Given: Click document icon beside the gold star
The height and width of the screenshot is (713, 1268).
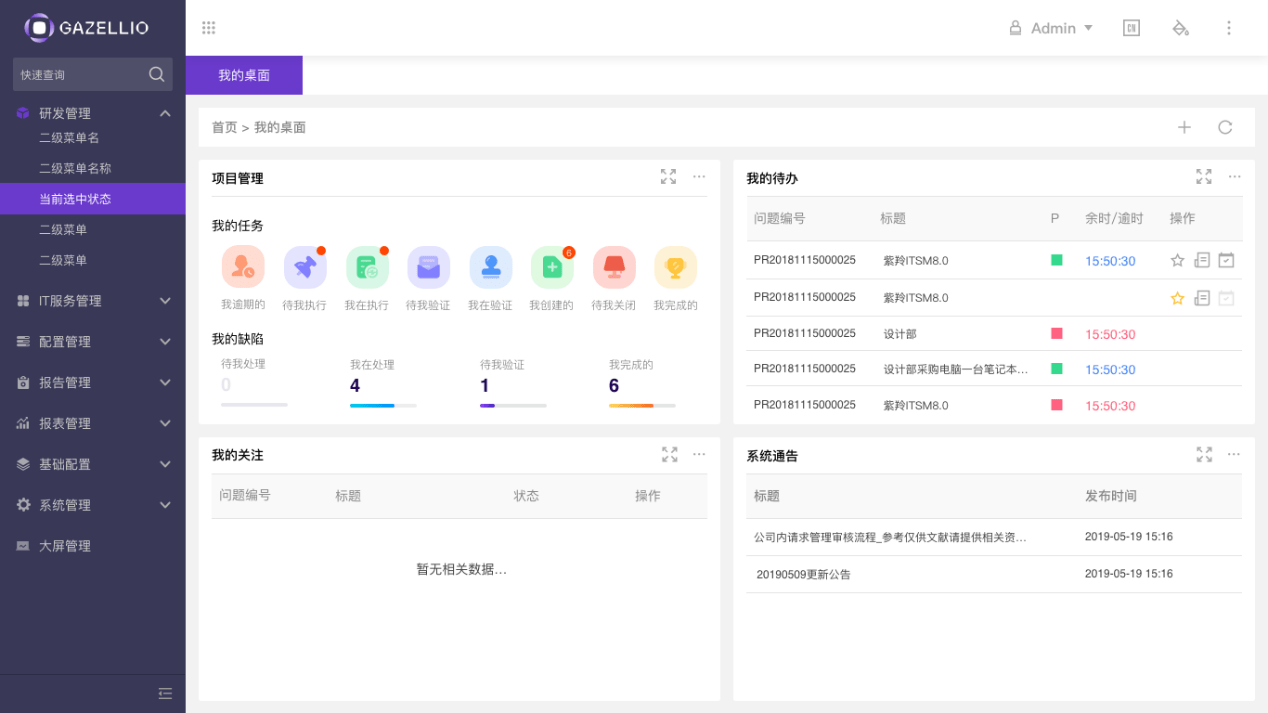Looking at the screenshot, I should coord(1202,298).
